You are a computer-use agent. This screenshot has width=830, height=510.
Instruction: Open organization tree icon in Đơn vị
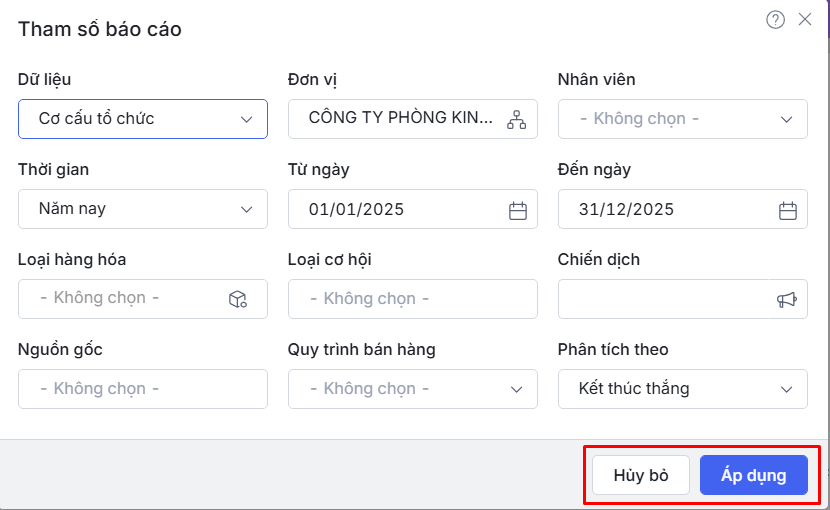pyautogui.click(x=516, y=119)
